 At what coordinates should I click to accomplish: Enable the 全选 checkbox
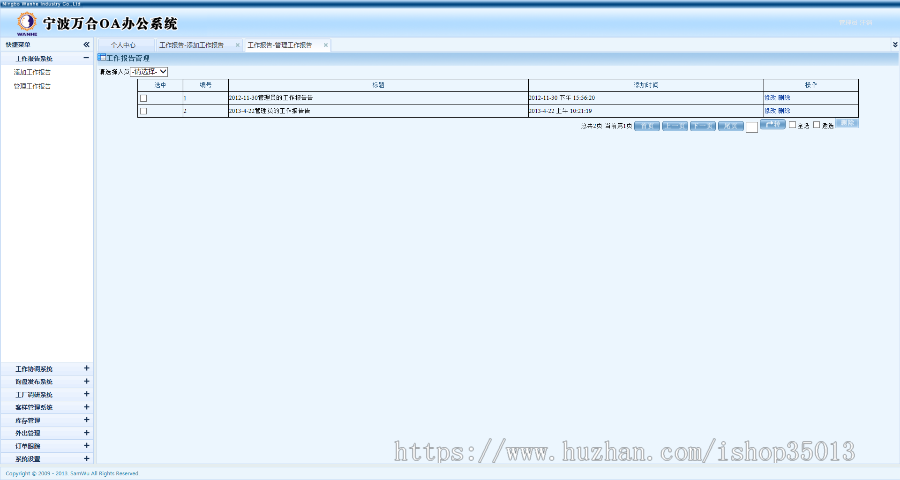[793, 125]
